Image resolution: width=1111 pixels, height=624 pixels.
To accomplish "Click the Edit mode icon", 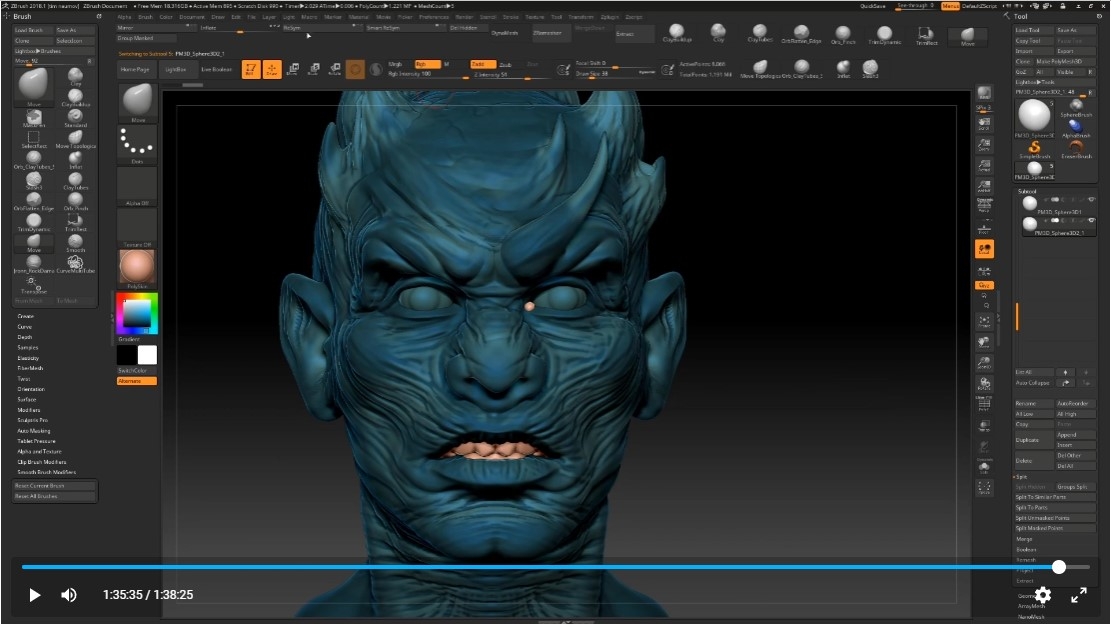I will pos(249,69).
